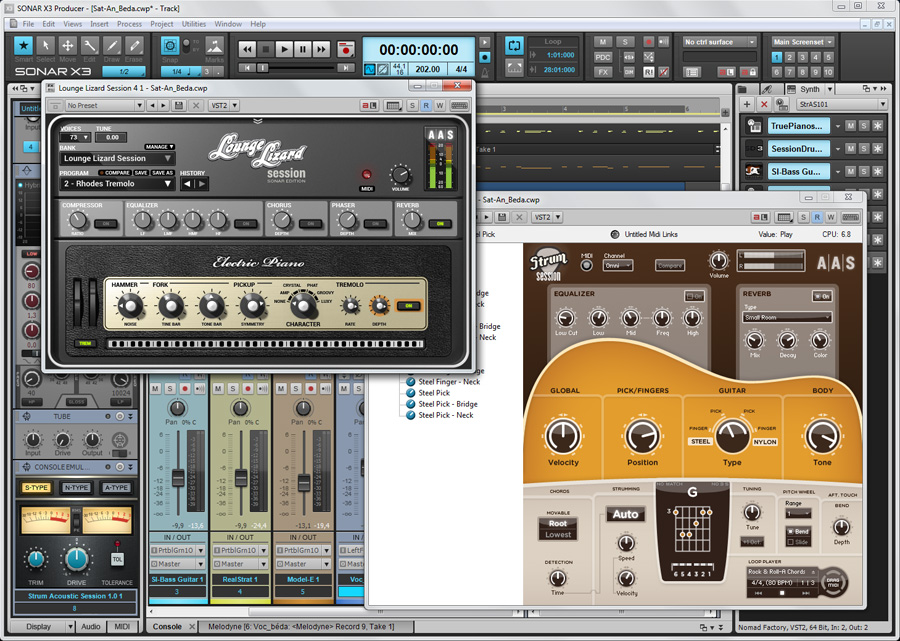Toggle Strum Session reverb On button
Image resolution: width=900 pixels, height=641 pixels.
pyautogui.click(x=822, y=296)
